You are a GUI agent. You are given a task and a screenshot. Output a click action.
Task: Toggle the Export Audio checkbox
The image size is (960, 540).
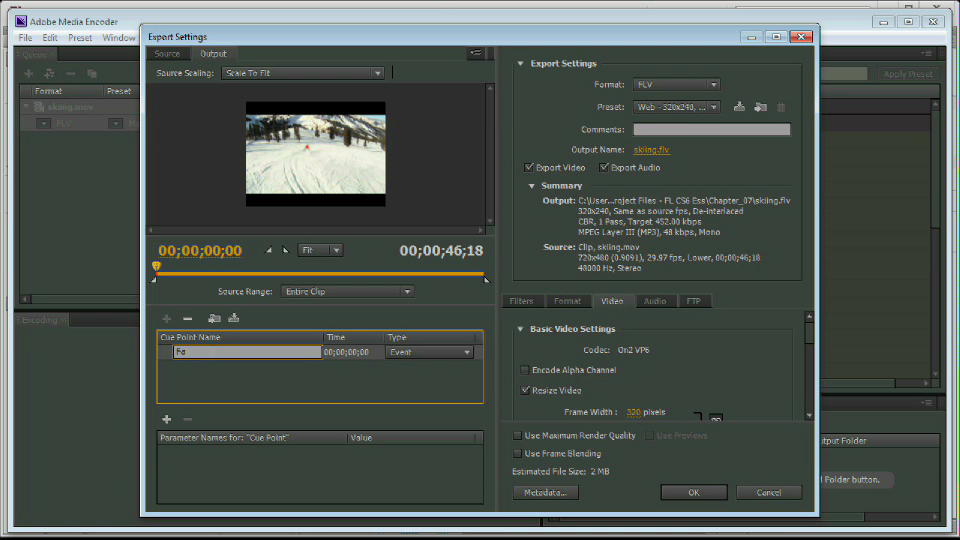tap(604, 167)
